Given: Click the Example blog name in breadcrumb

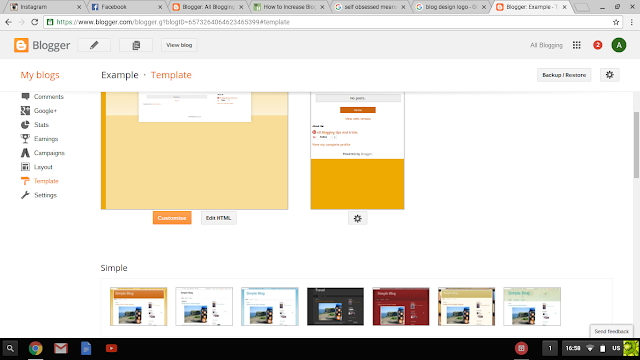Looking at the screenshot, I should (x=120, y=75).
